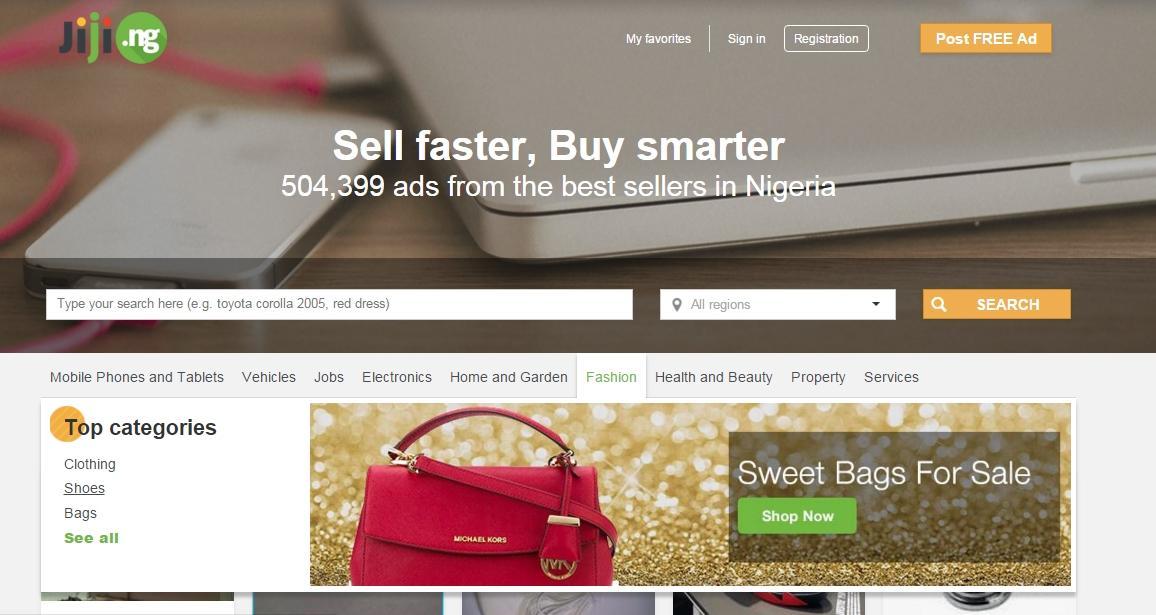Open the Home and Garden tab
Screen dimensions: 1156x615
tap(509, 377)
